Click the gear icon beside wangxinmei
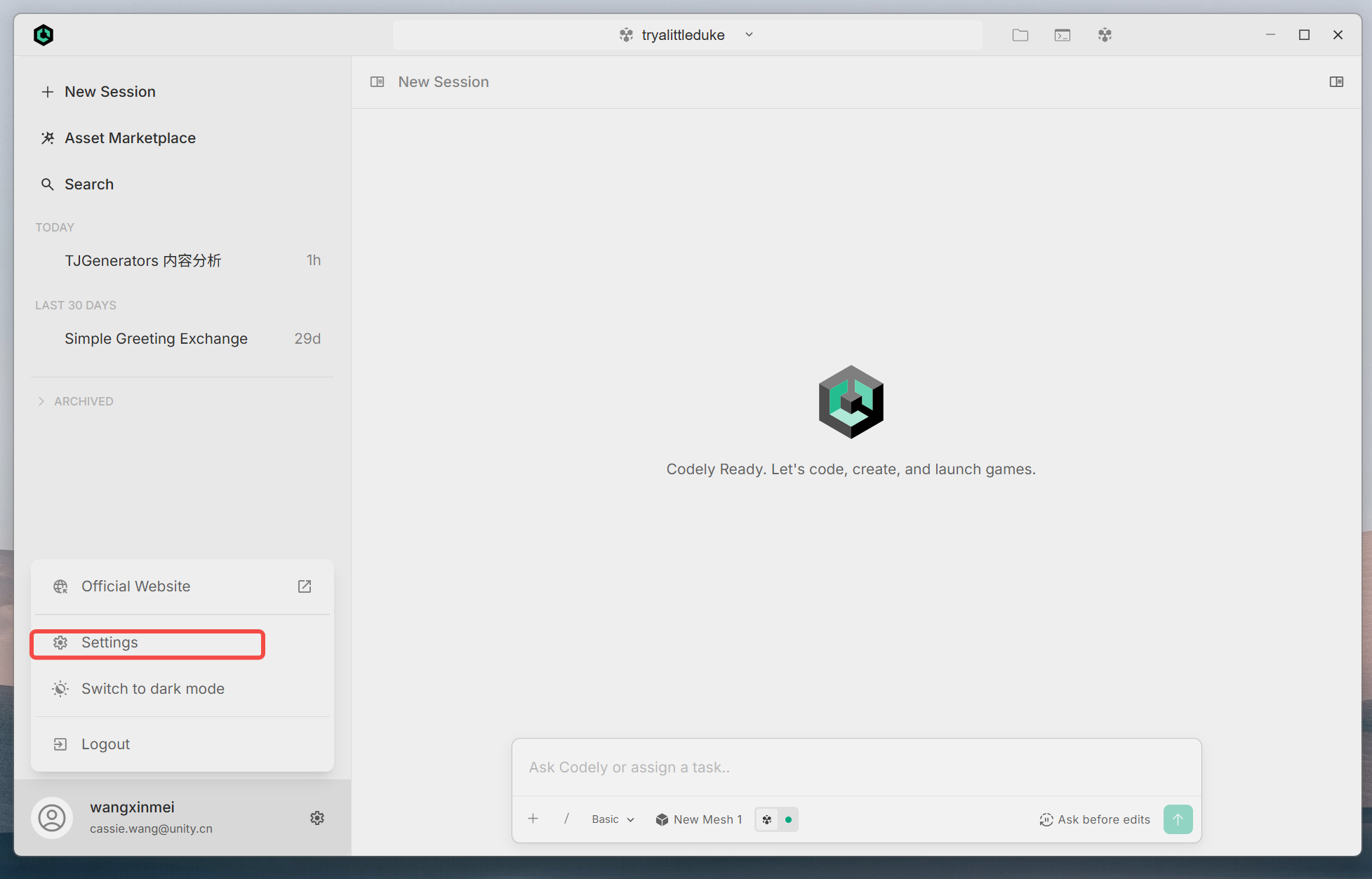Viewport: 1372px width, 879px height. point(317,818)
